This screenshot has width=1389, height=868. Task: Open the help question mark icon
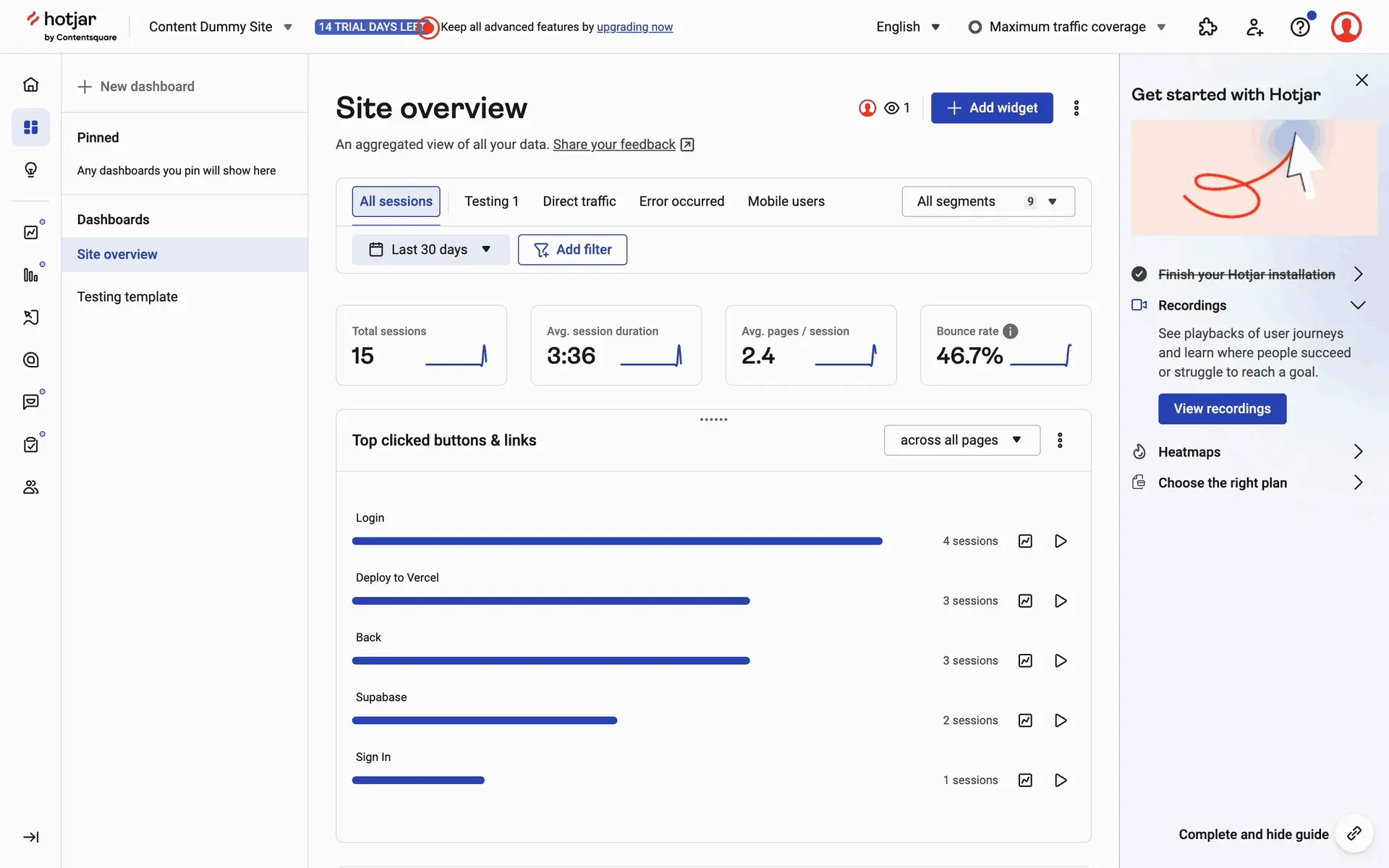tap(1300, 27)
